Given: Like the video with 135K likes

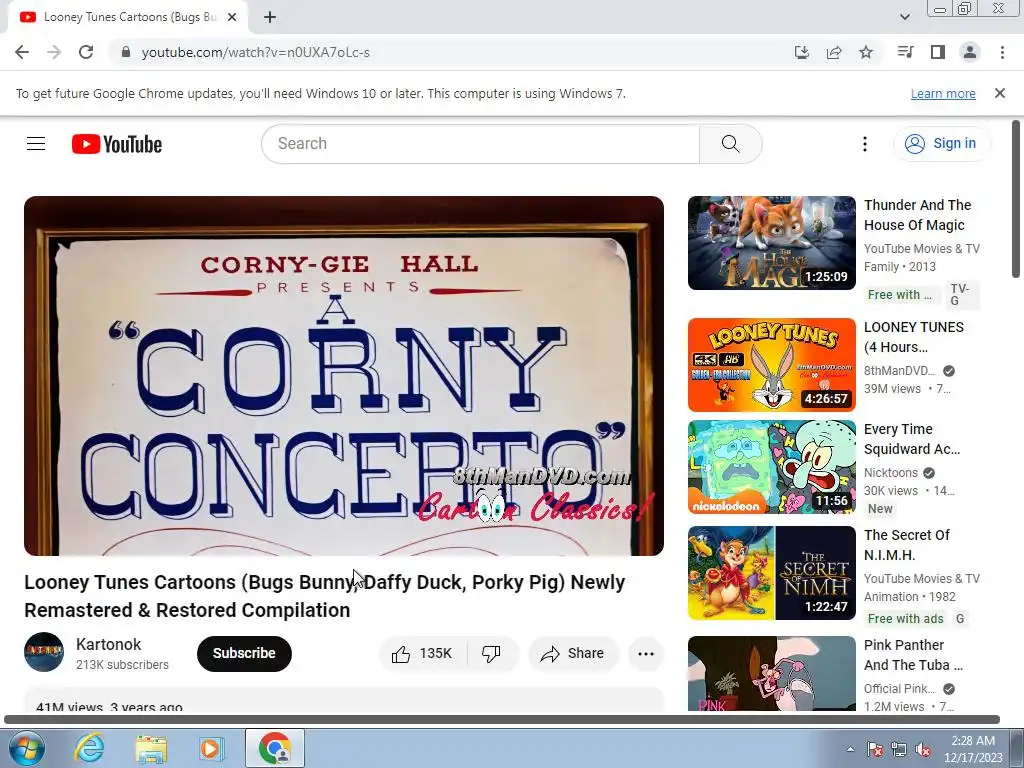Looking at the screenshot, I should [423, 653].
